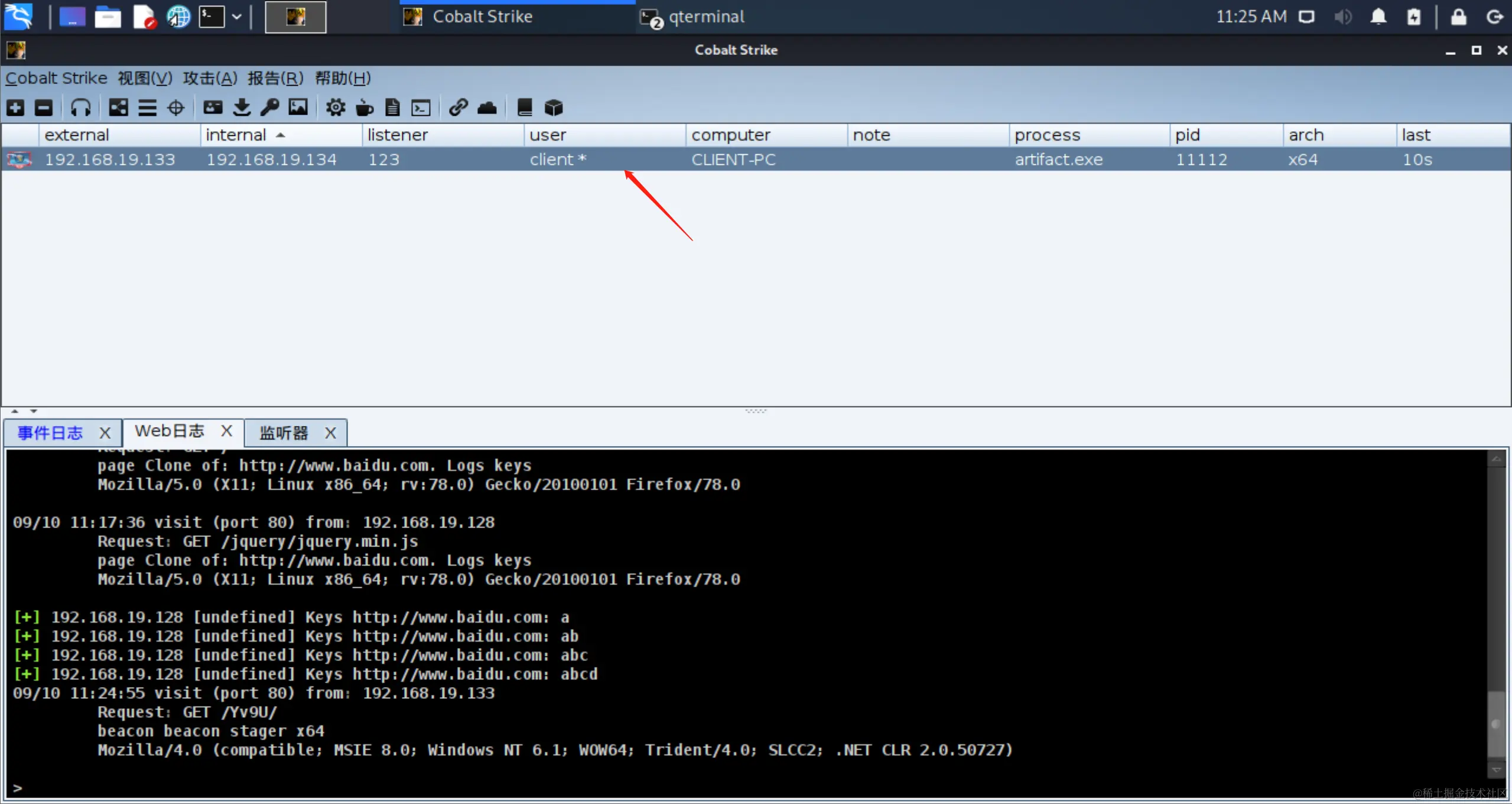Select the CLIENT-PC beacon session row
This screenshot has width=1512, height=804.
733,160
